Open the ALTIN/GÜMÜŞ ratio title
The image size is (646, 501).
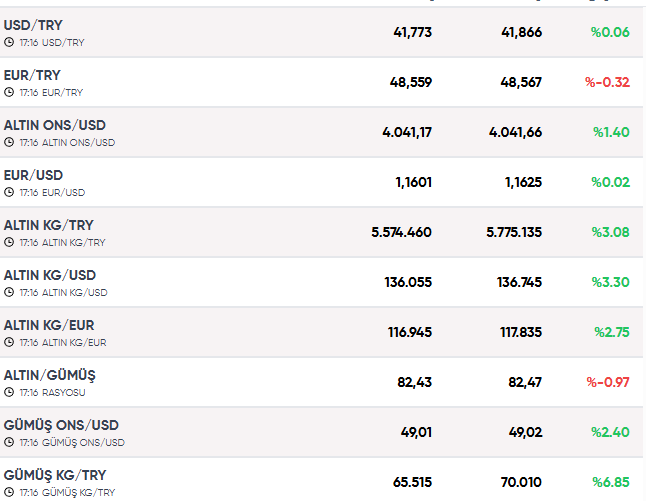click(49, 375)
